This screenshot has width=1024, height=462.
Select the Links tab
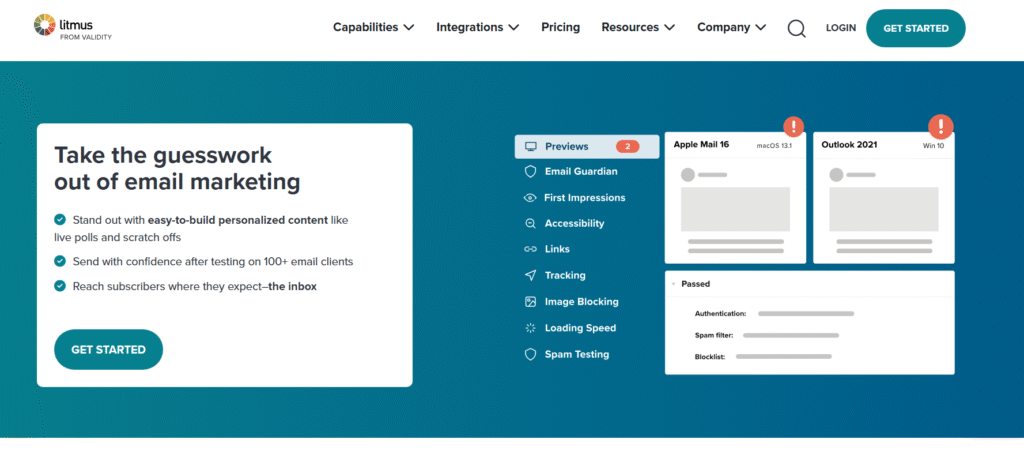point(547,249)
